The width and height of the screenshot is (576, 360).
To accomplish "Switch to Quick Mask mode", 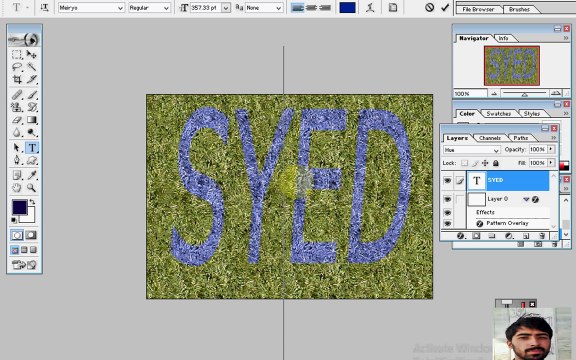I will click(32, 235).
